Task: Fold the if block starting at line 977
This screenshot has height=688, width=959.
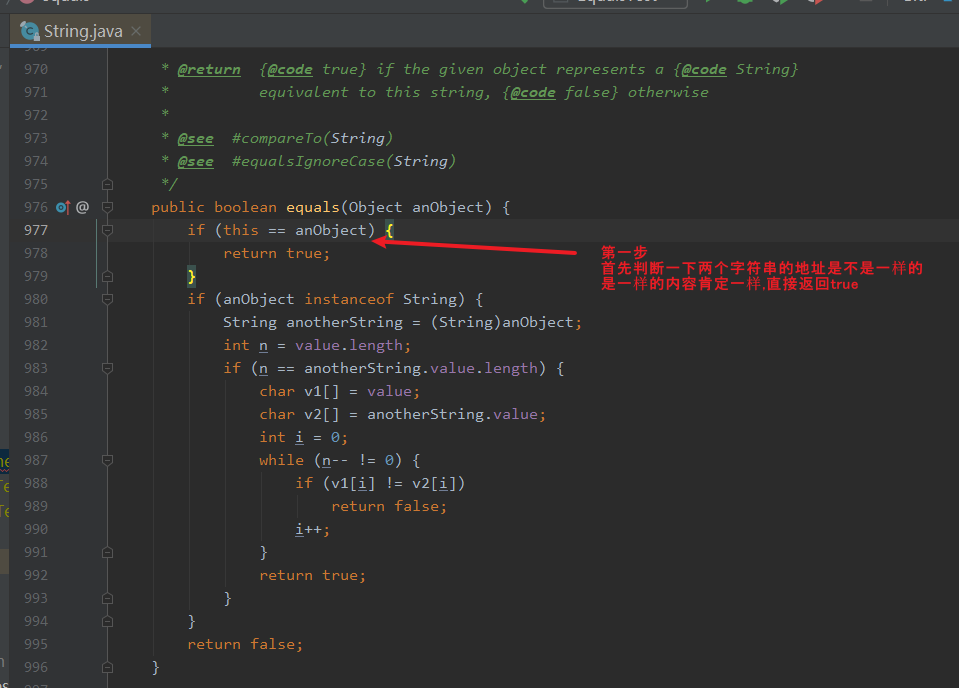Action: tap(107, 230)
